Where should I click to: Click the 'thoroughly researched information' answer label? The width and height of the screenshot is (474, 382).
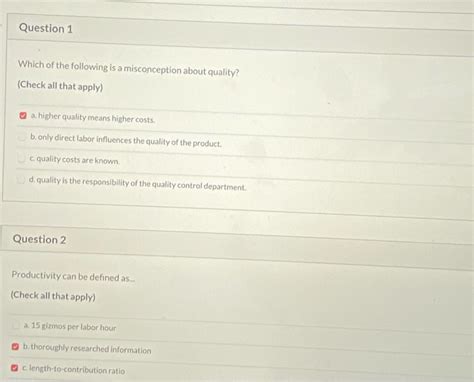tap(87, 349)
